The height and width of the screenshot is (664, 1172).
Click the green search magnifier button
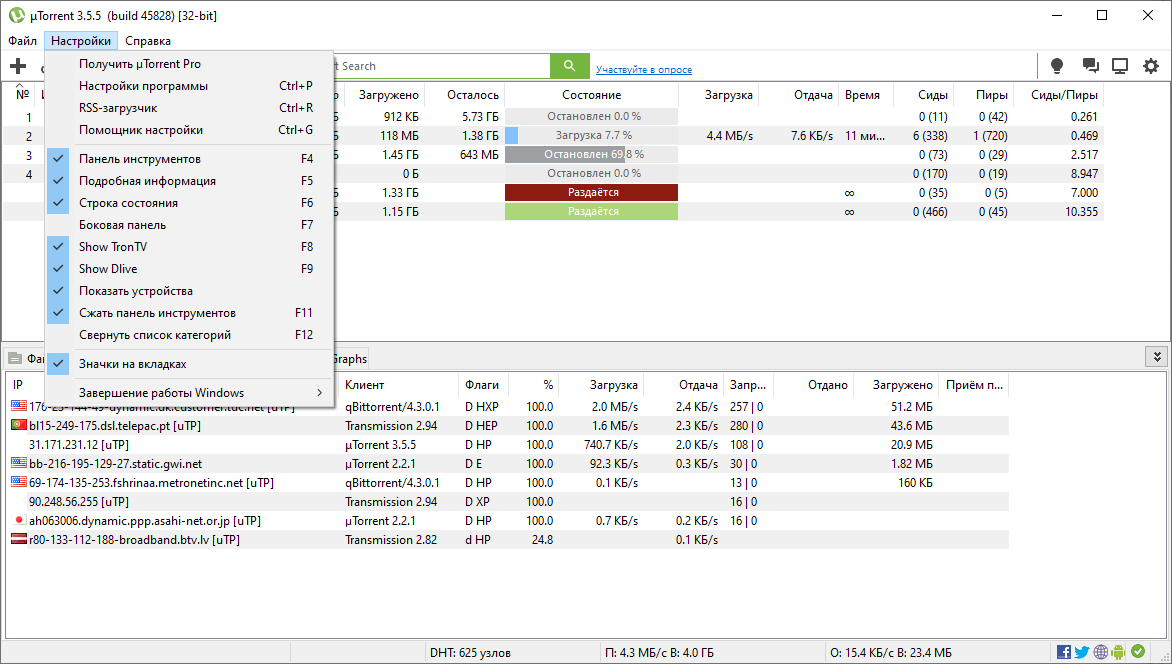coord(570,66)
